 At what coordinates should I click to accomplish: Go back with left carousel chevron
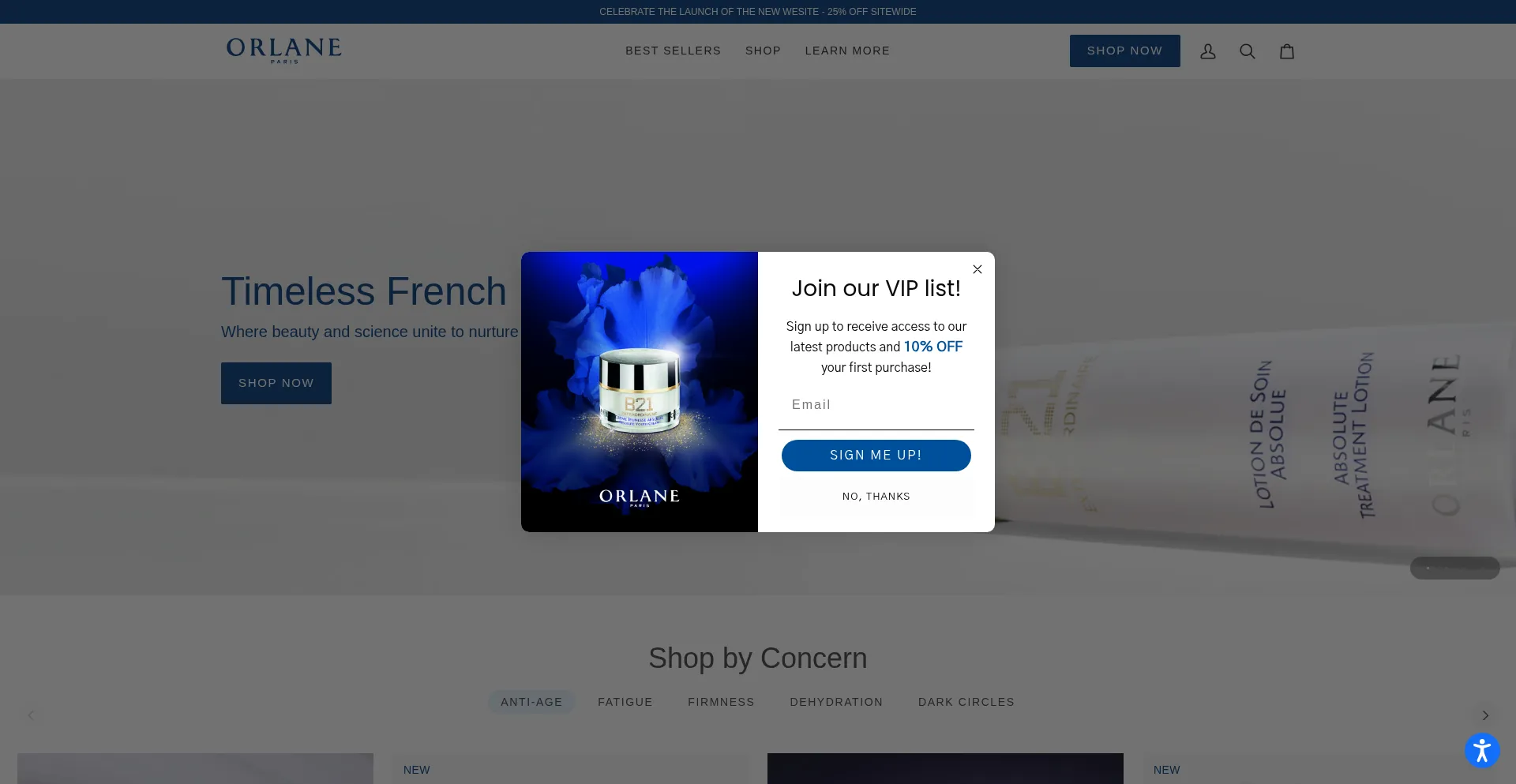point(31,715)
